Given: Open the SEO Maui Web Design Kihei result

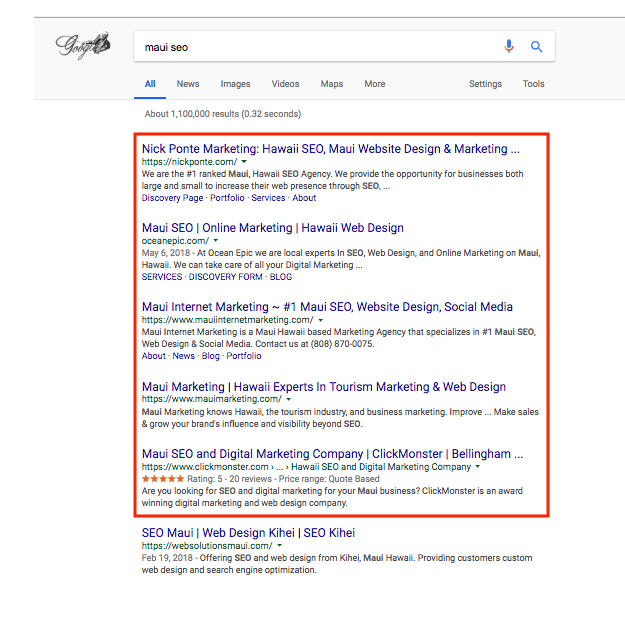Looking at the screenshot, I should pos(248,533).
